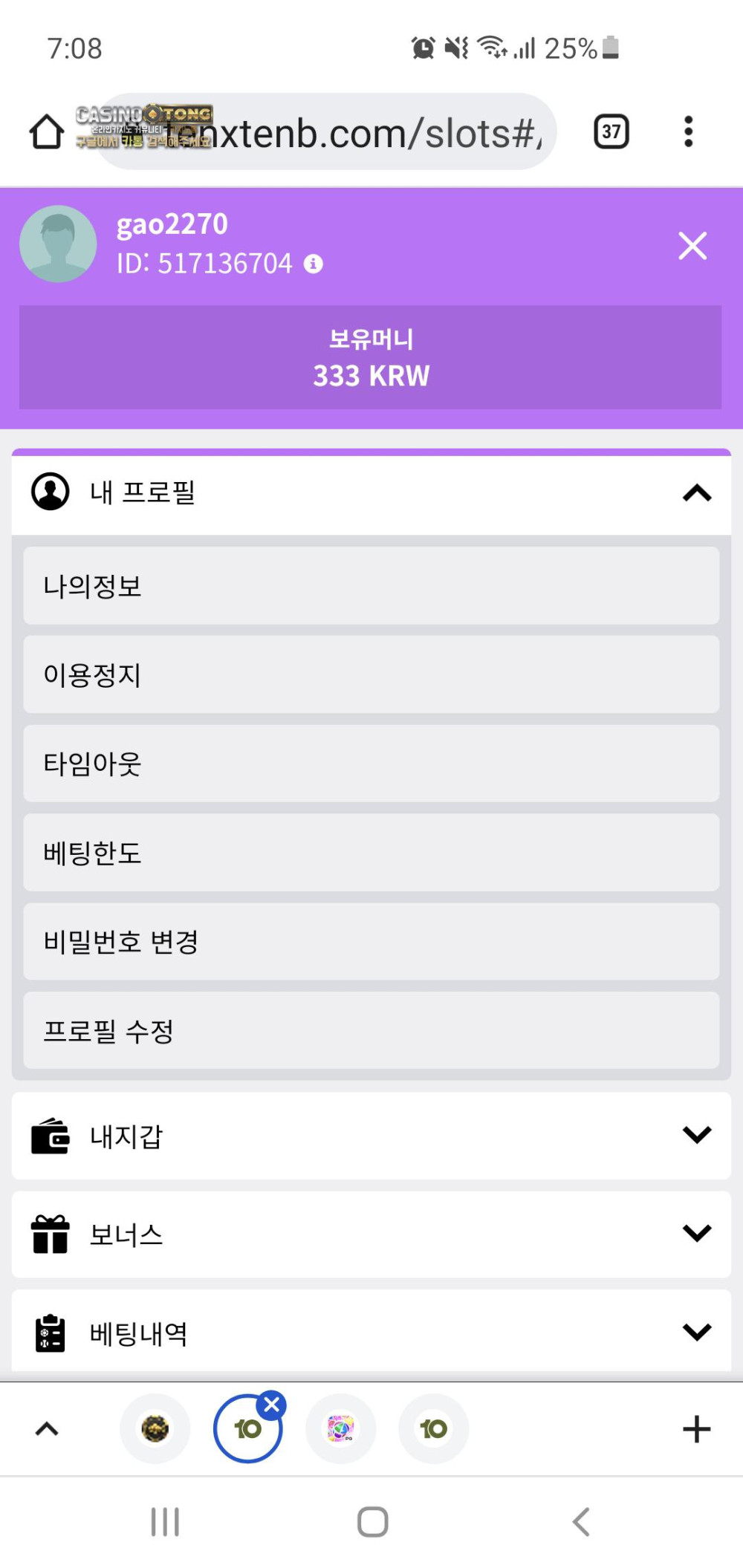Image resolution: width=743 pixels, height=1568 pixels.
Task: Open the browser three-dot menu
Action: 688,132
